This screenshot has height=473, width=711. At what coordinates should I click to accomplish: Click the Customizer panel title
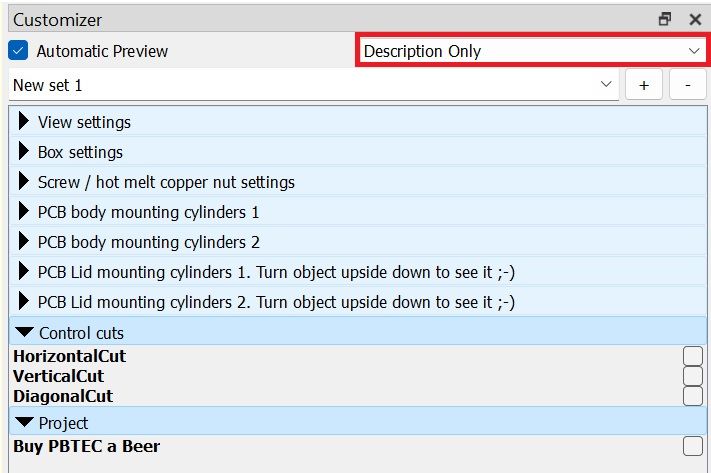[57, 20]
